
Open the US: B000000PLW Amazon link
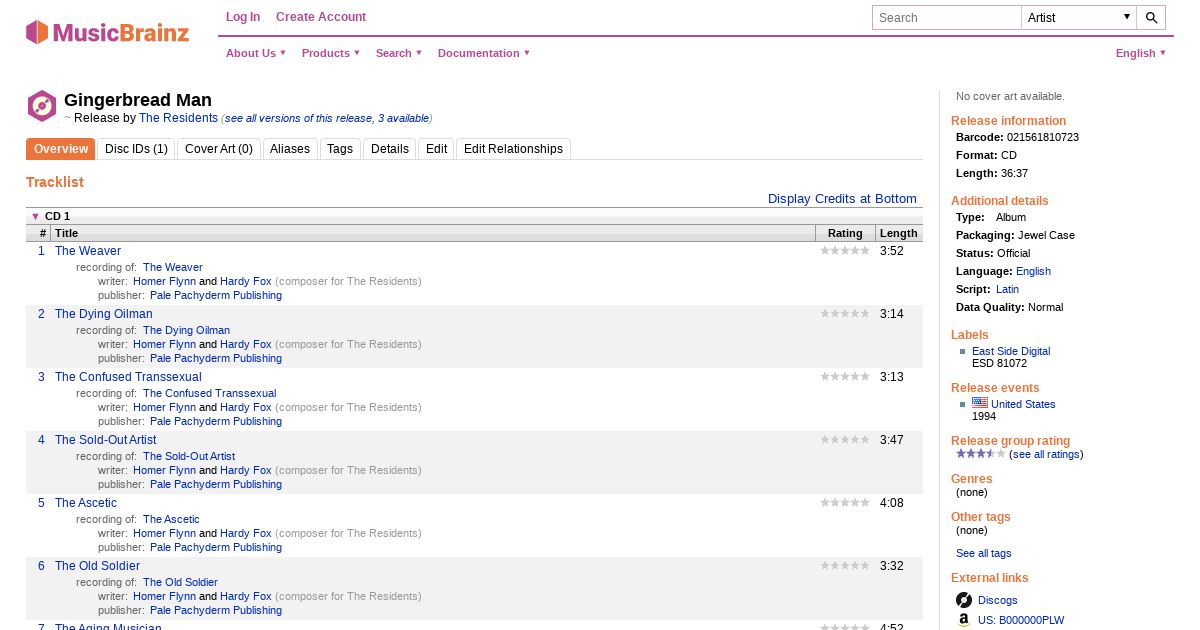[1021, 620]
